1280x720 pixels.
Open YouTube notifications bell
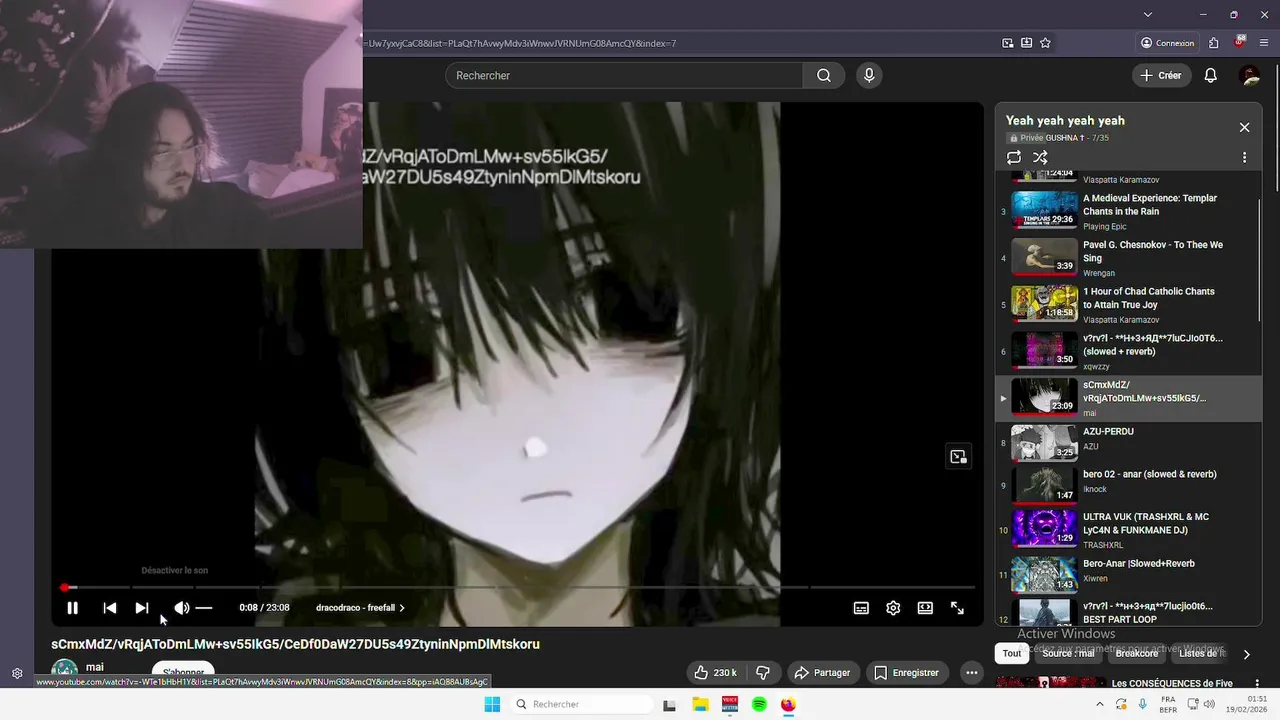[1211, 75]
